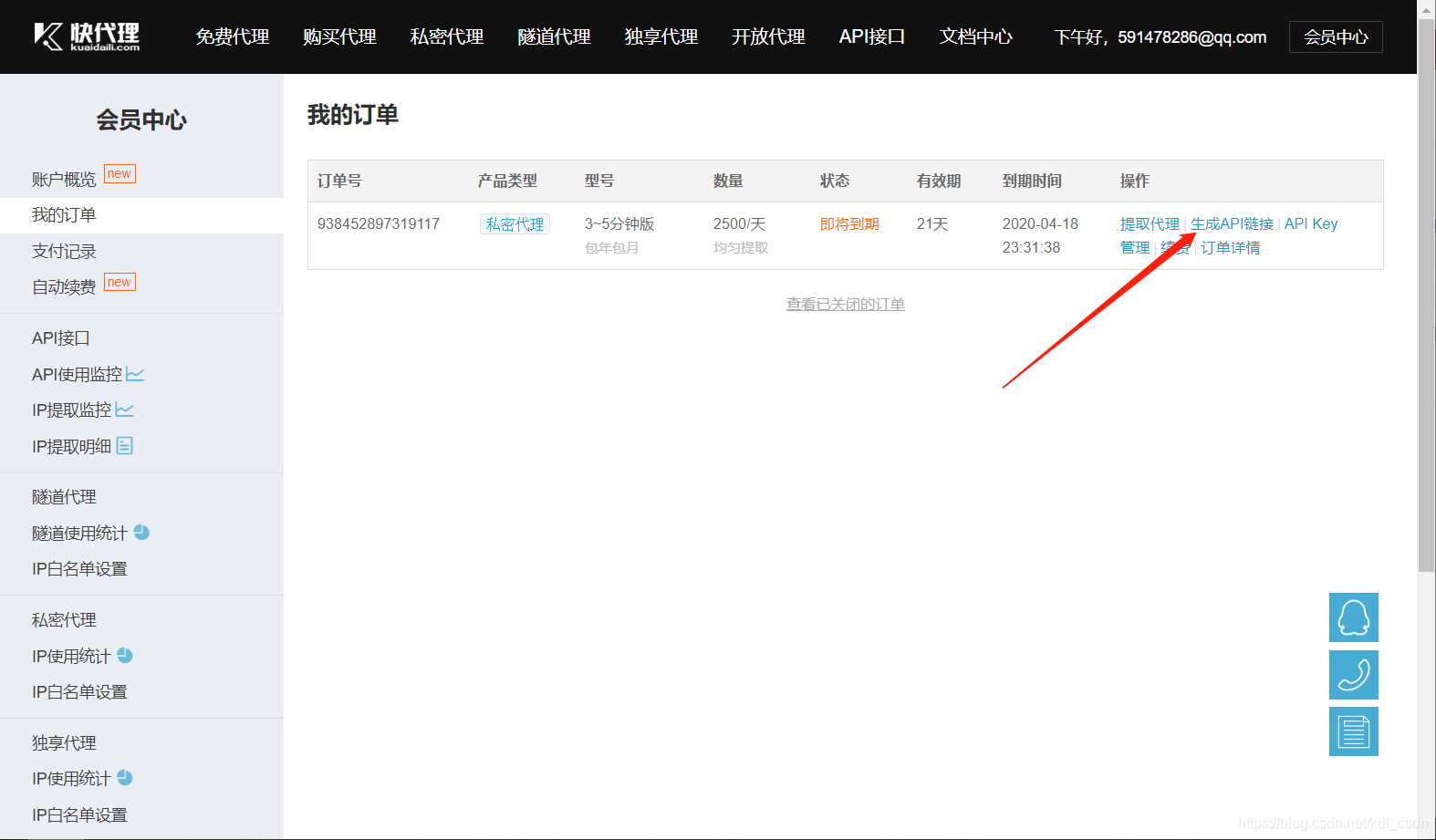Click pie icon beside 独享代理 IP使用统计

coord(125,777)
